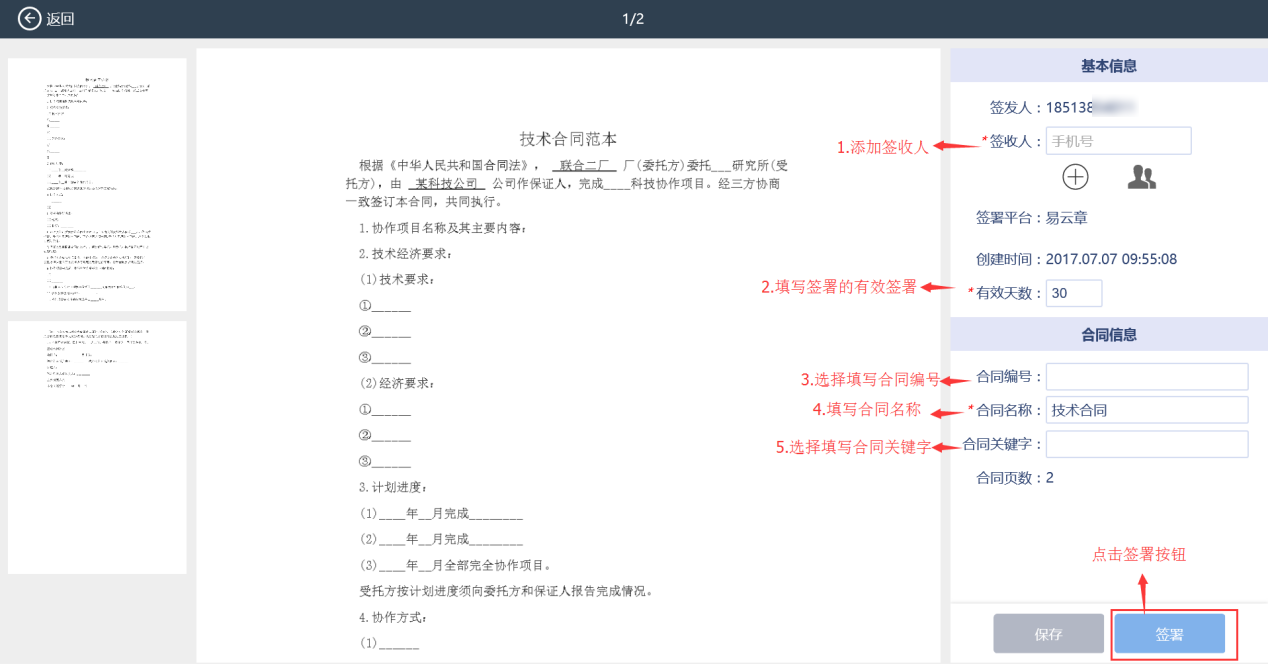
Task: Click the 基本信息 section header
Action: 1108,66
